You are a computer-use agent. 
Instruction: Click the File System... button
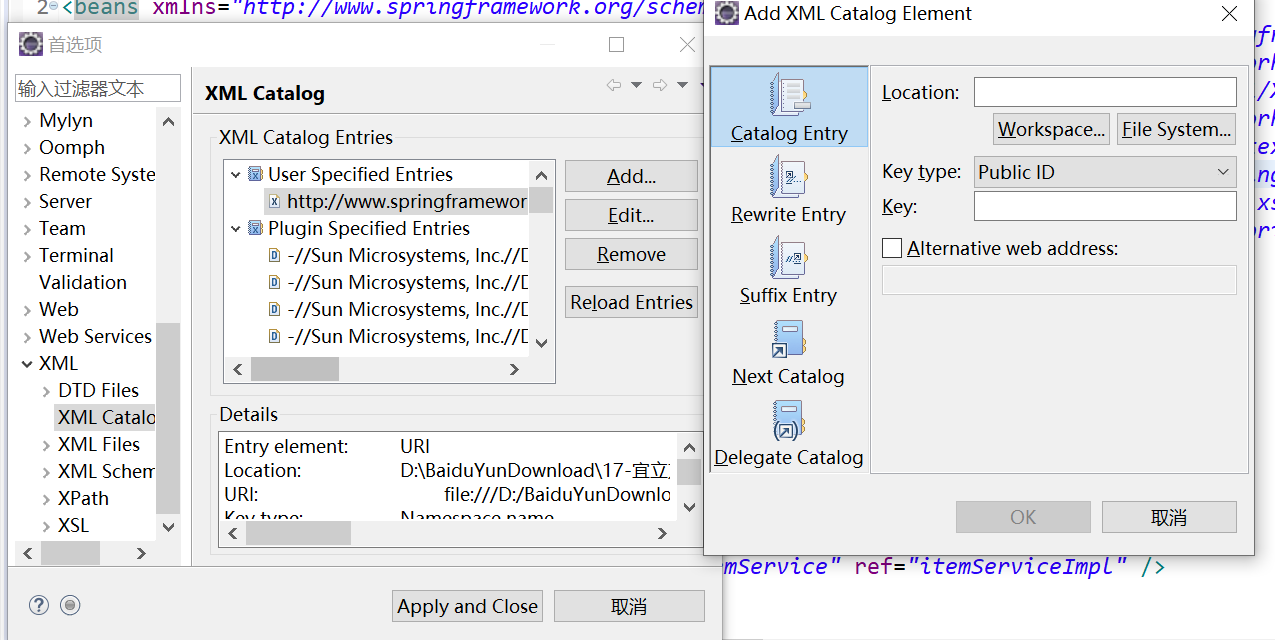(1176, 129)
